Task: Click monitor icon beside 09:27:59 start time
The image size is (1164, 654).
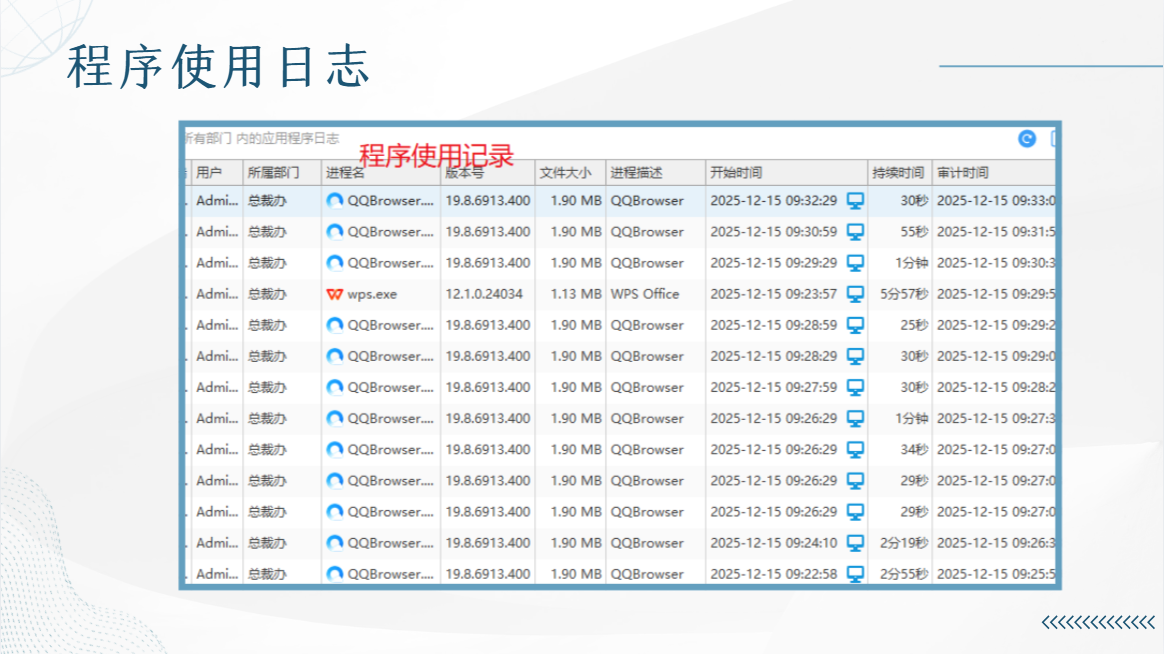Action: [855, 388]
